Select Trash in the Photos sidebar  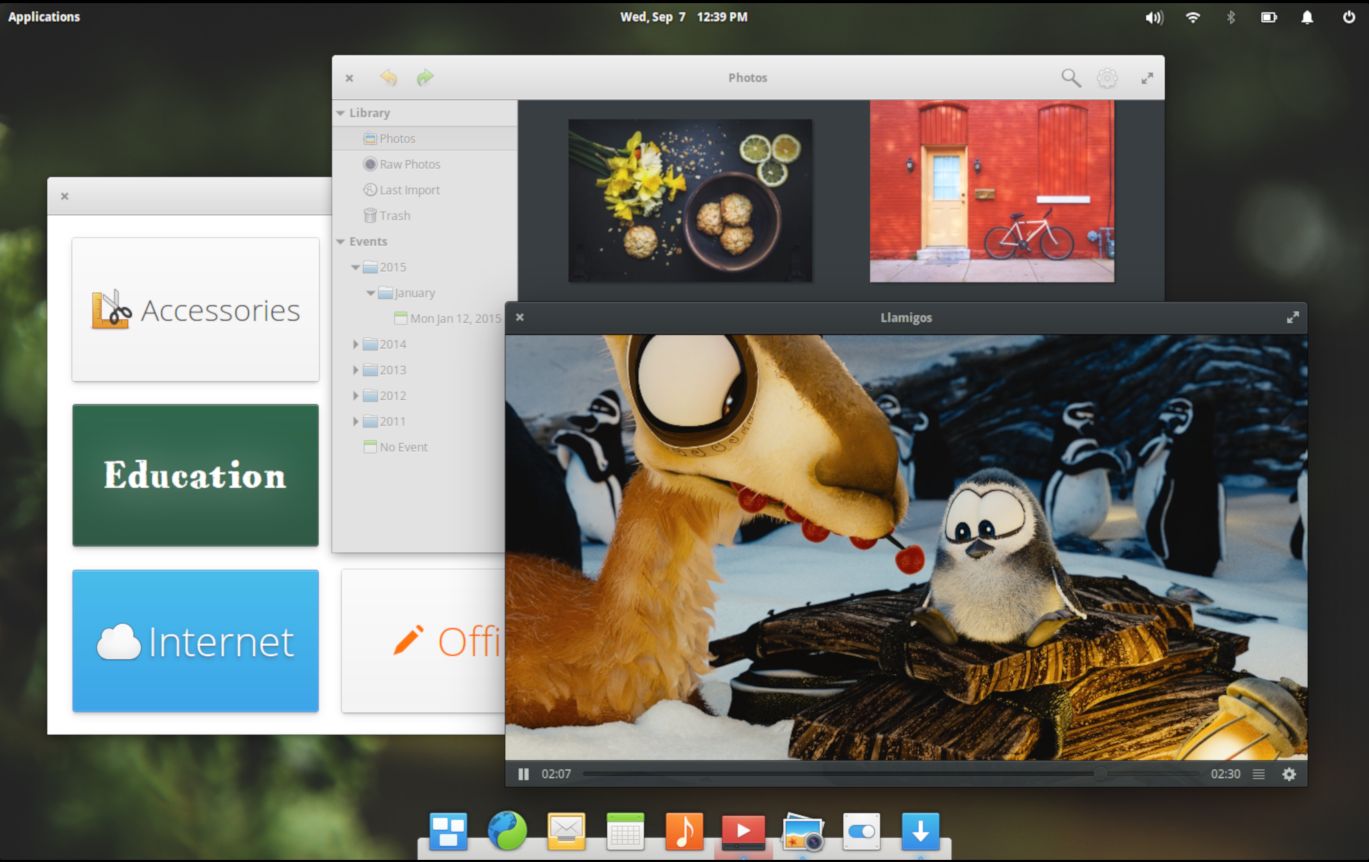392,215
